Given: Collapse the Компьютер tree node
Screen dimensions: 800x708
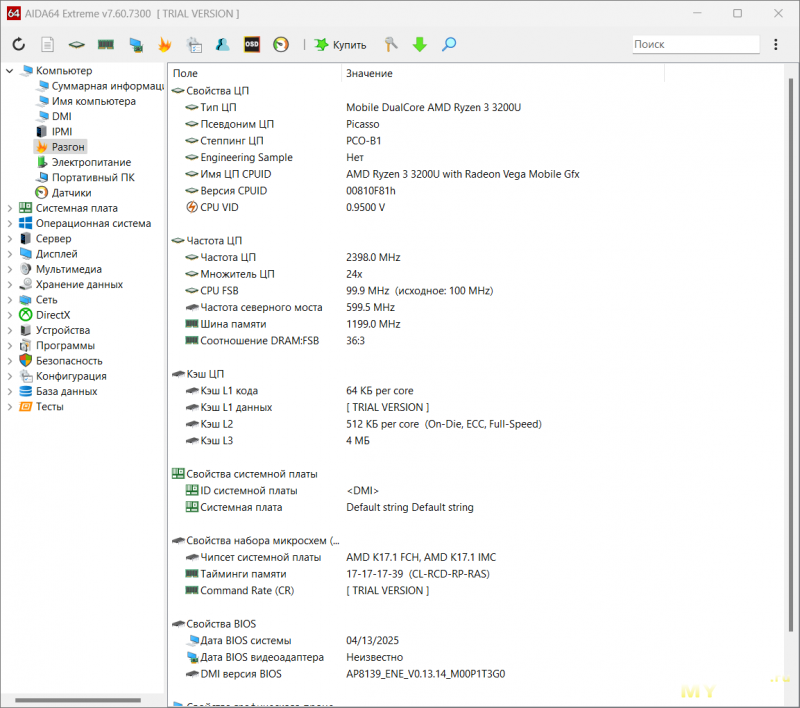Looking at the screenshot, I should point(10,71).
